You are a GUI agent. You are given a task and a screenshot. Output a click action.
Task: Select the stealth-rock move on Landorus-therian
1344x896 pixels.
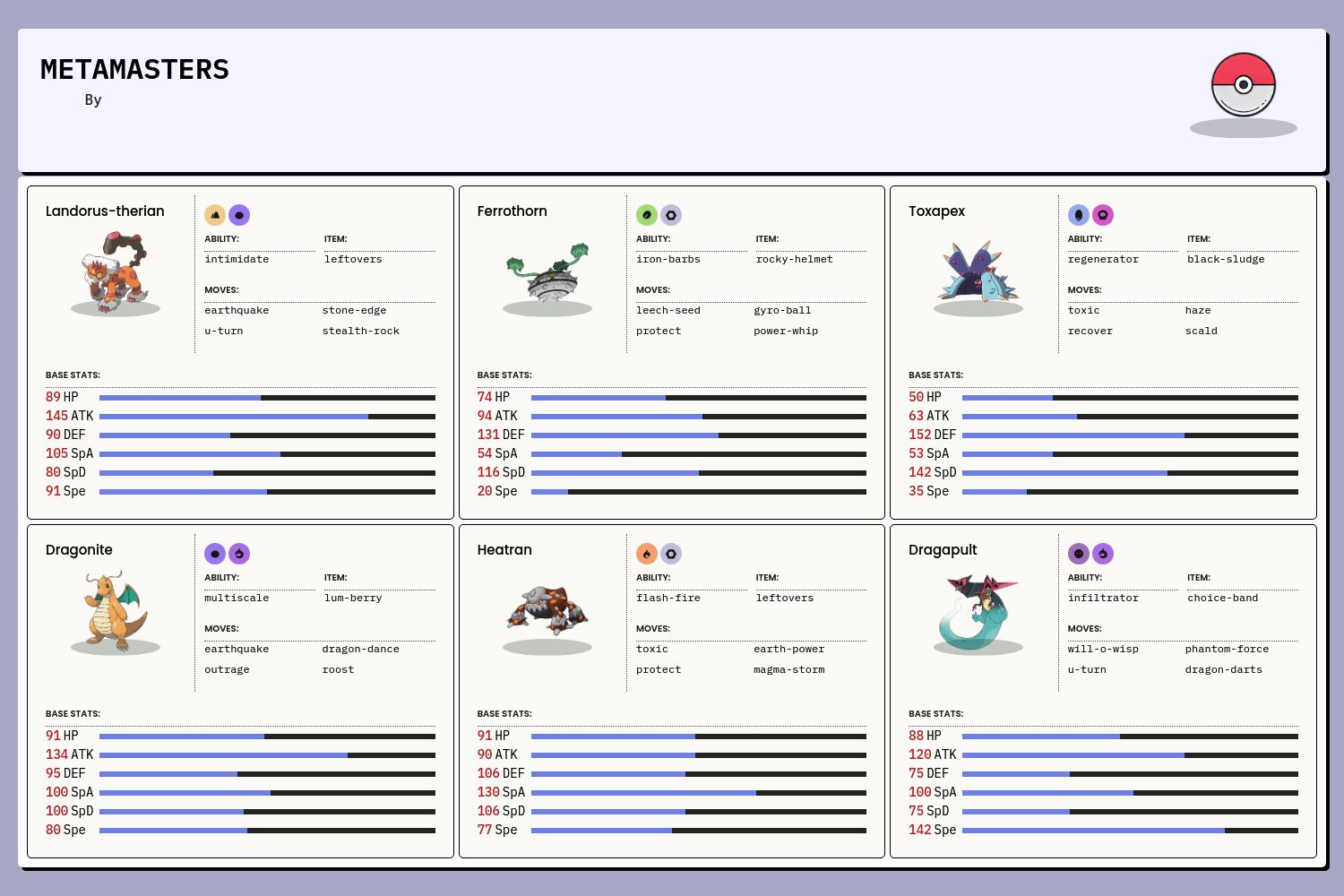(360, 332)
